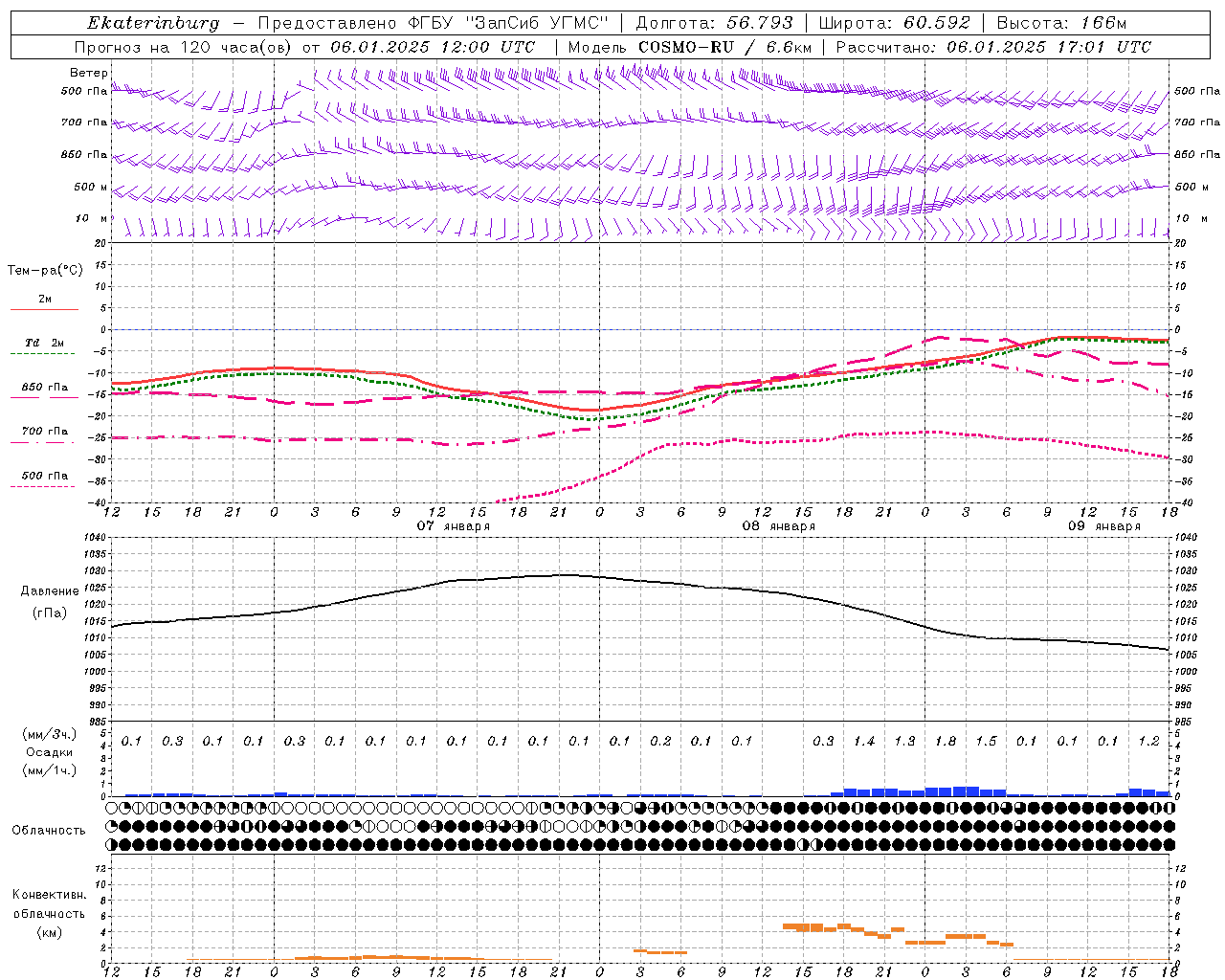Click the 'Ветер' wind panel label
1225x980 pixels.
click(89, 73)
